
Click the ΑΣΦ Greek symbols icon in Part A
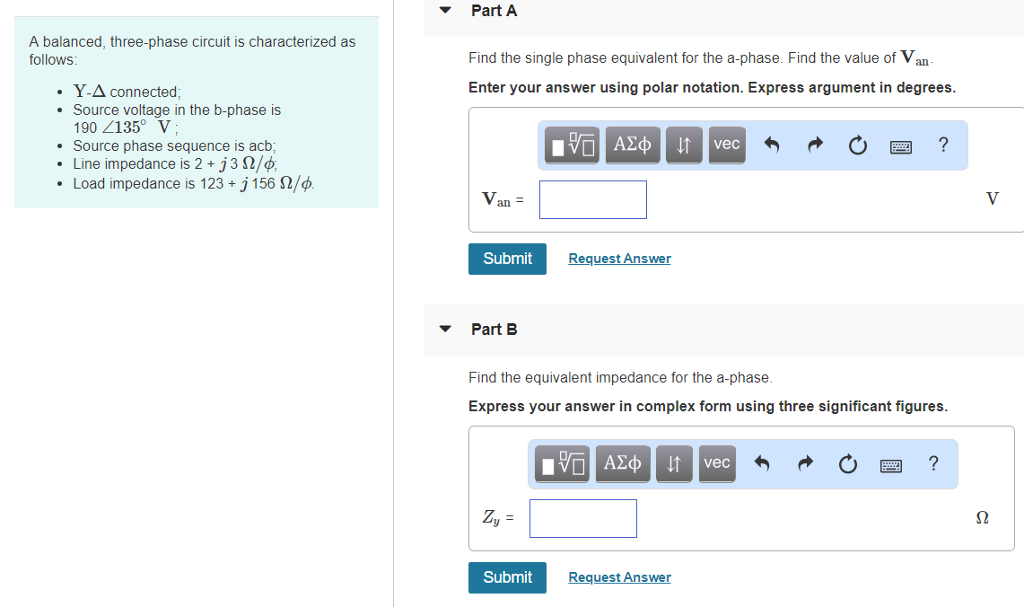[x=632, y=145]
